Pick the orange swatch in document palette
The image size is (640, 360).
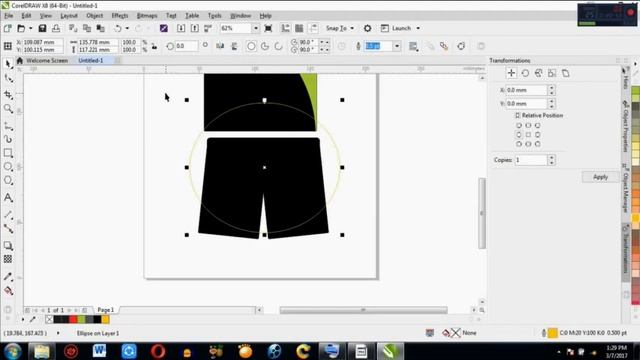coord(105,319)
